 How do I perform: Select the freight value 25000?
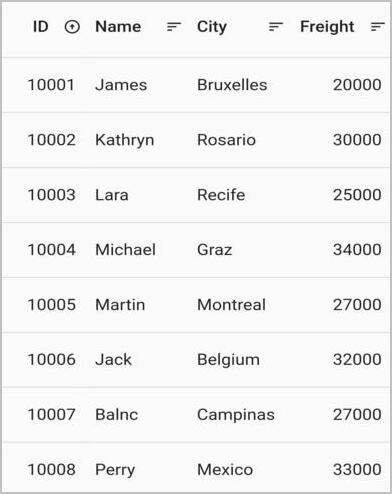357,195
